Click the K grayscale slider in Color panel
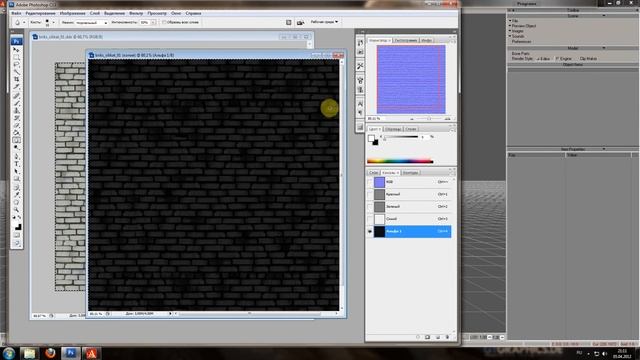 (401, 137)
